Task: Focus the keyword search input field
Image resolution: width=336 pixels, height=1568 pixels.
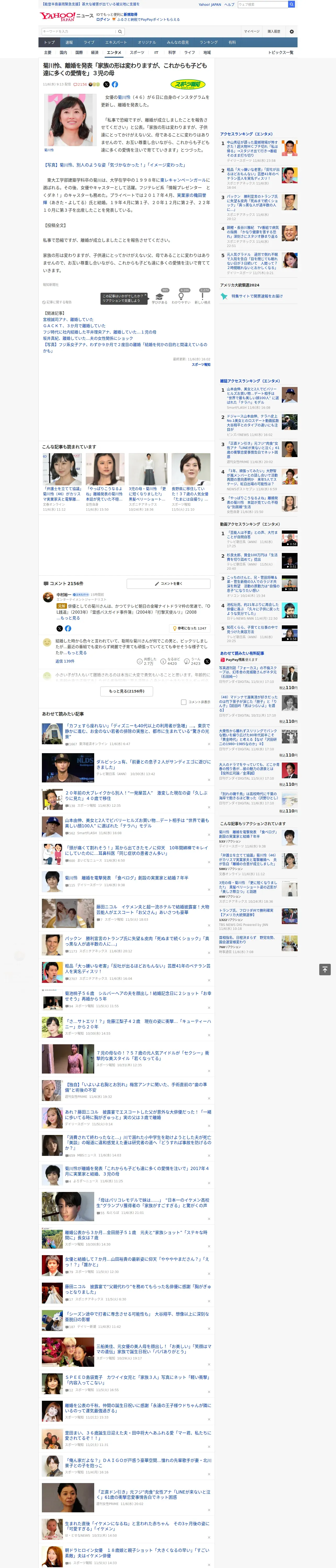Action: coord(79,31)
